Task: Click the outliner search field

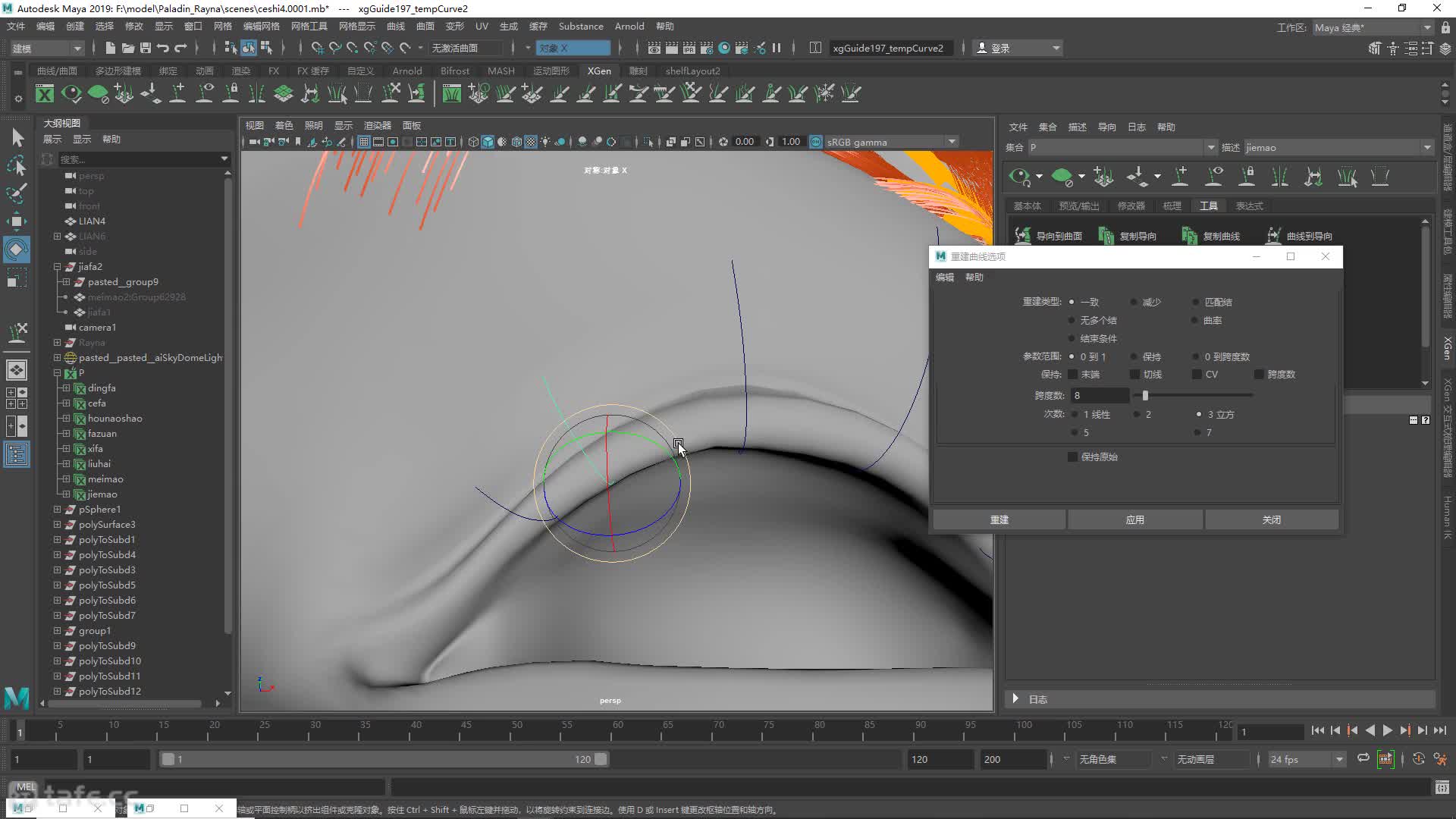Action: [143, 159]
